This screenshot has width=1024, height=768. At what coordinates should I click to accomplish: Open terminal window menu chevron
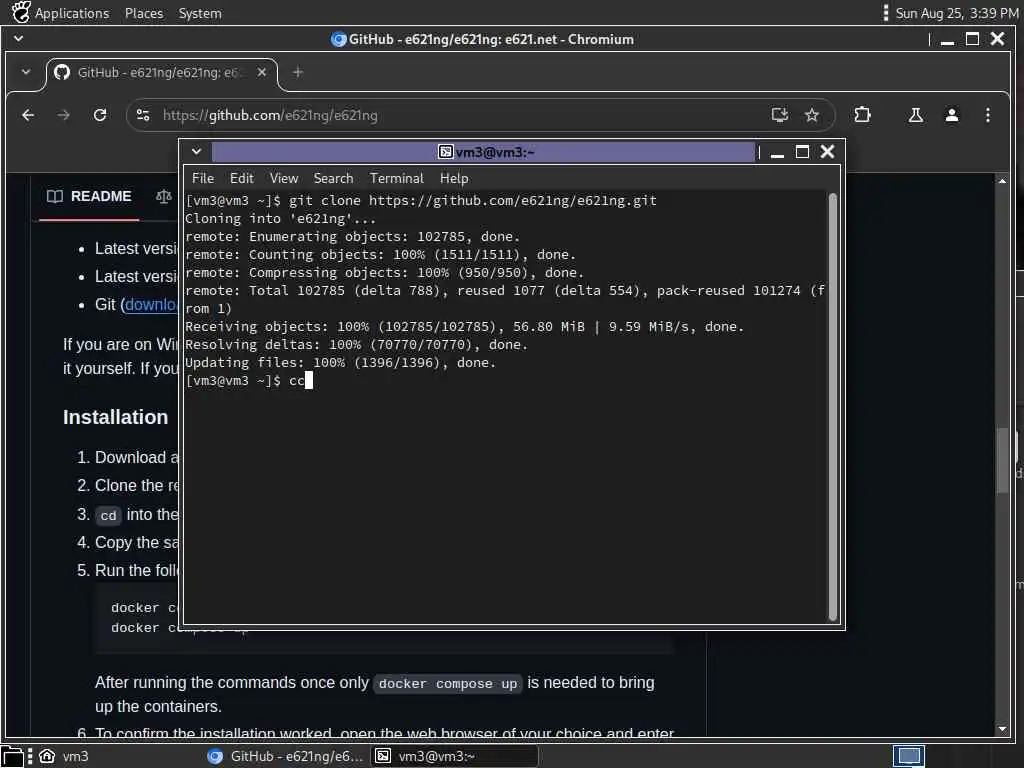196,152
